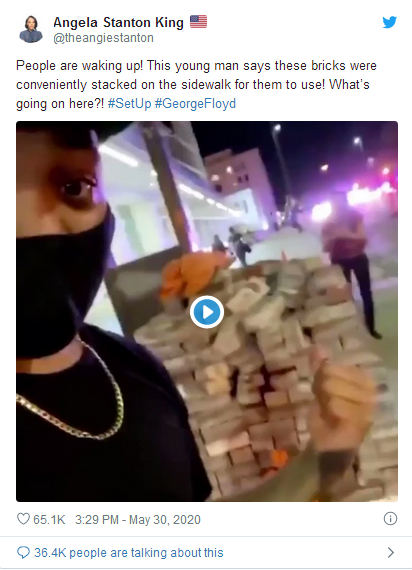Screen dimensions: 412x570
Task: Visit the @theangiestanton handle
Action: coord(103,38)
